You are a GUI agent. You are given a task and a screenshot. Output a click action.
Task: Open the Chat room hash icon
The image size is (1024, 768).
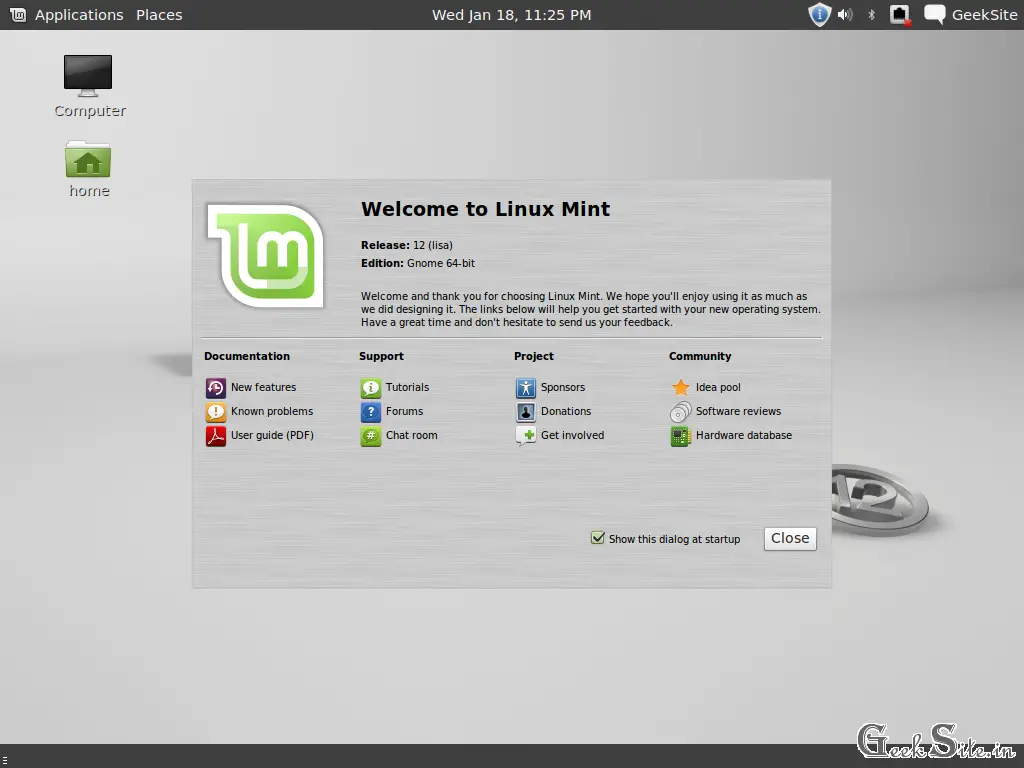click(x=370, y=436)
